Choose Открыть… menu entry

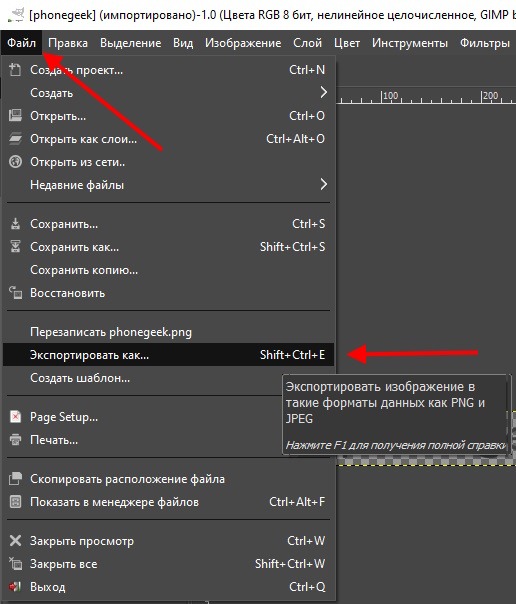click(x=168, y=116)
